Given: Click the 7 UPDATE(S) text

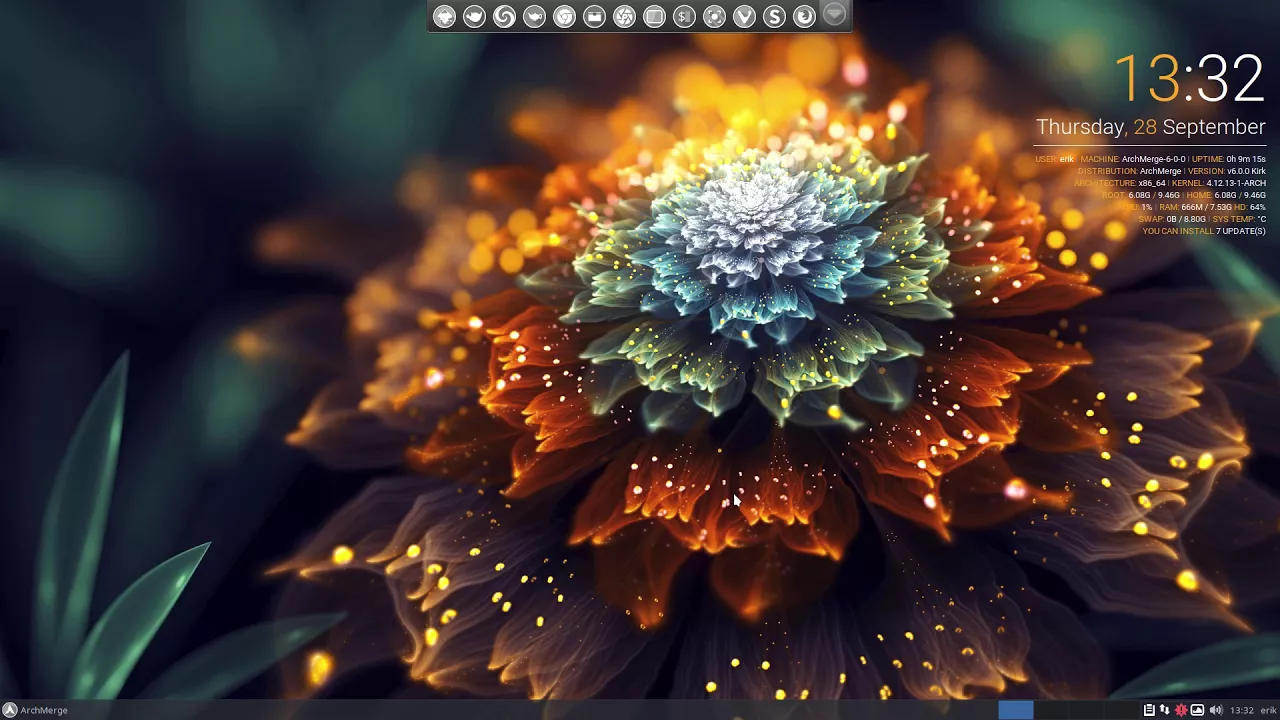Looking at the screenshot, I should 1241,231.
